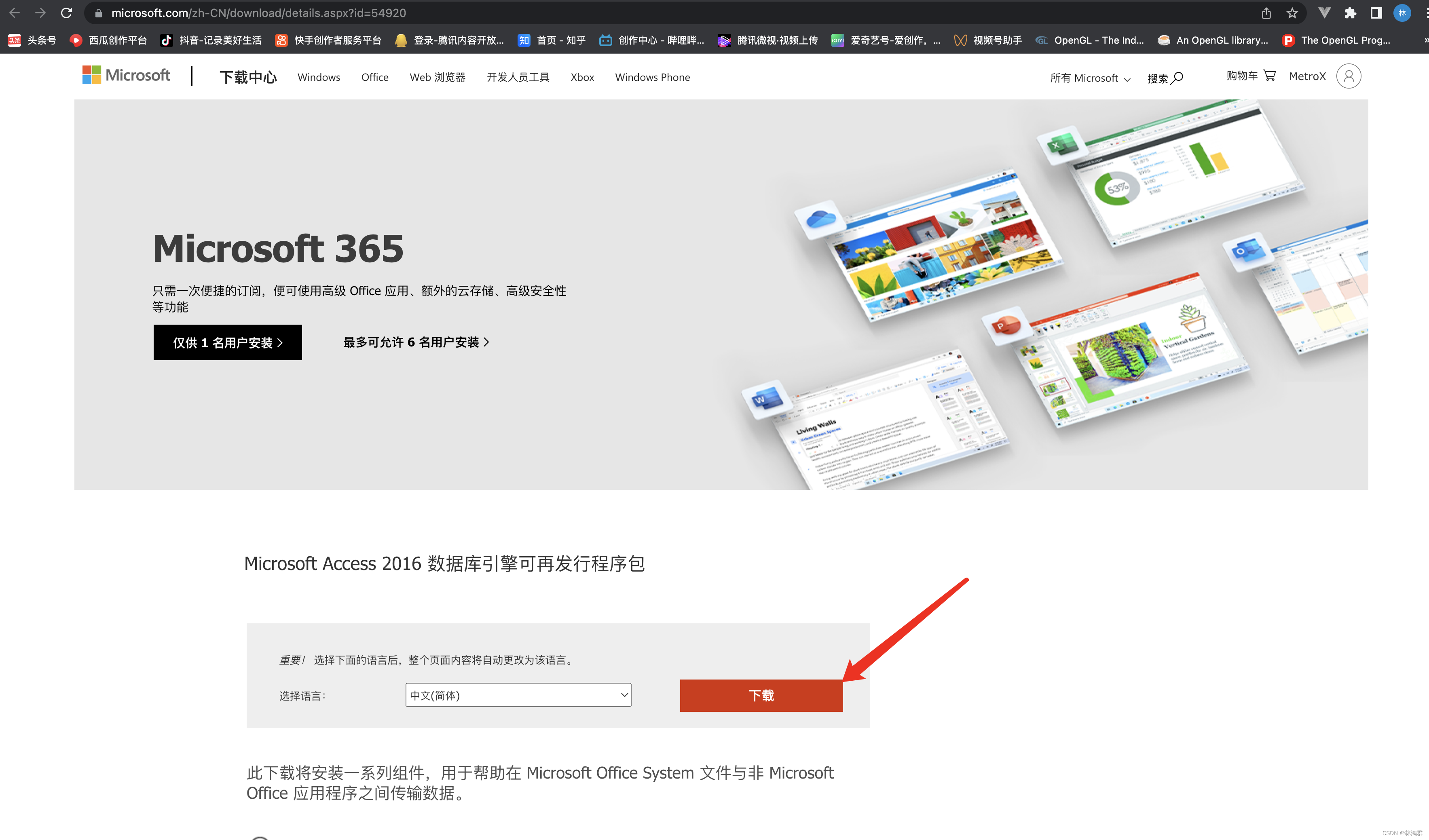The image size is (1429, 840).
Task: Click the share page icon in address bar
Action: point(1266,13)
